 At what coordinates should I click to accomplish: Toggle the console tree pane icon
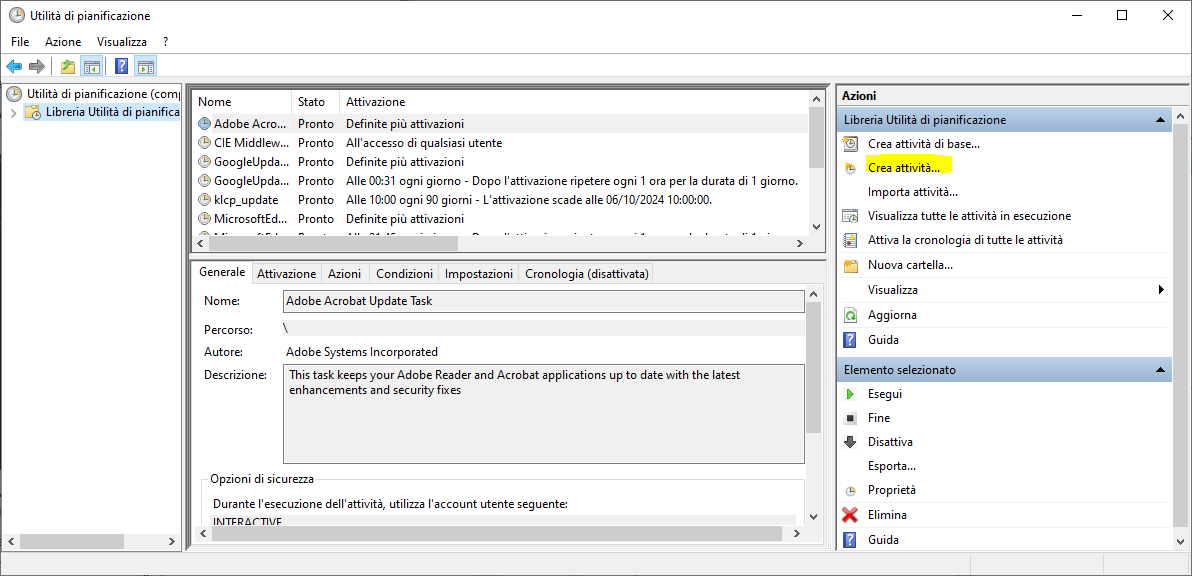click(x=91, y=66)
